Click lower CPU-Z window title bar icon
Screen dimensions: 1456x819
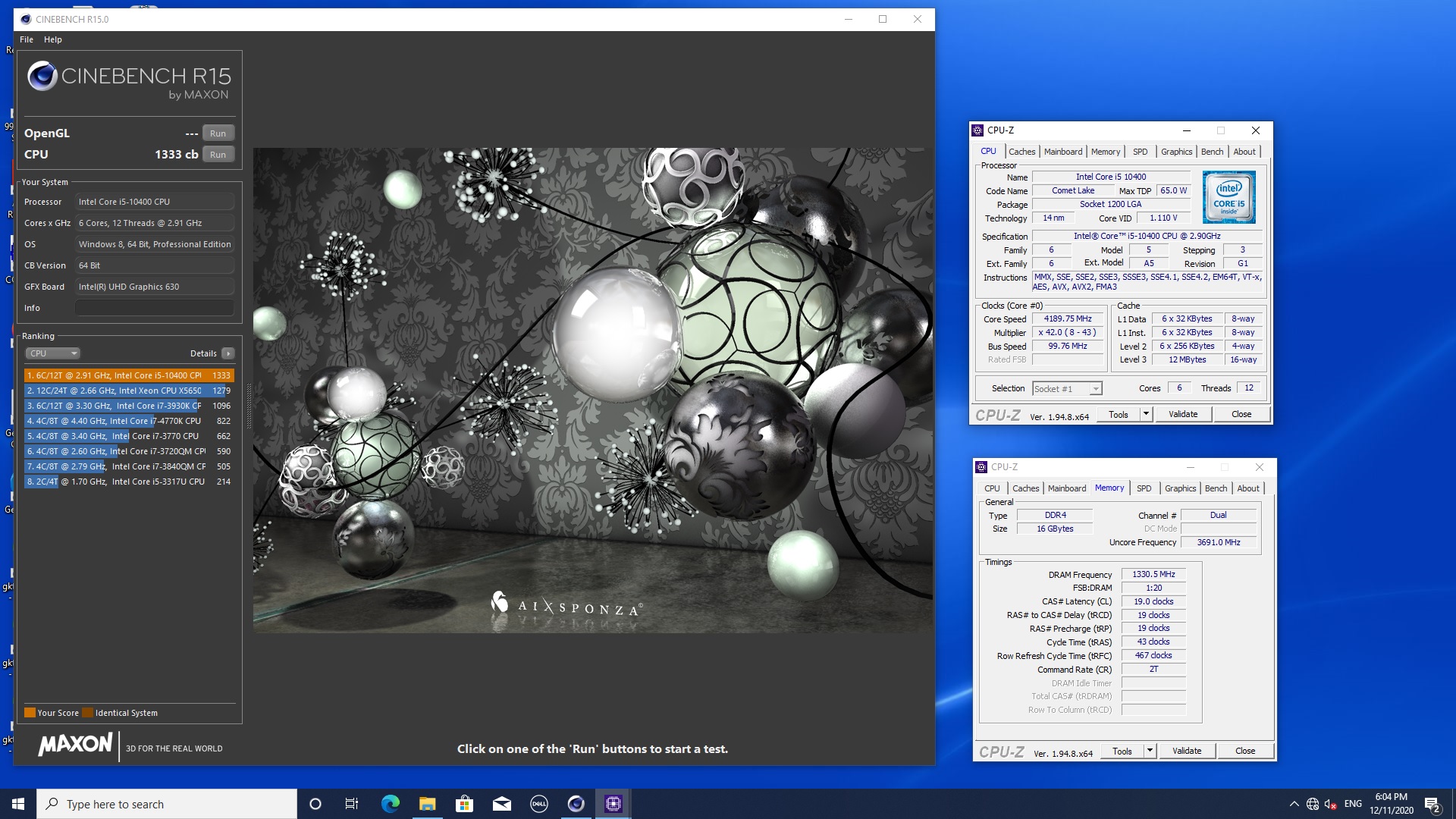[982, 467]
